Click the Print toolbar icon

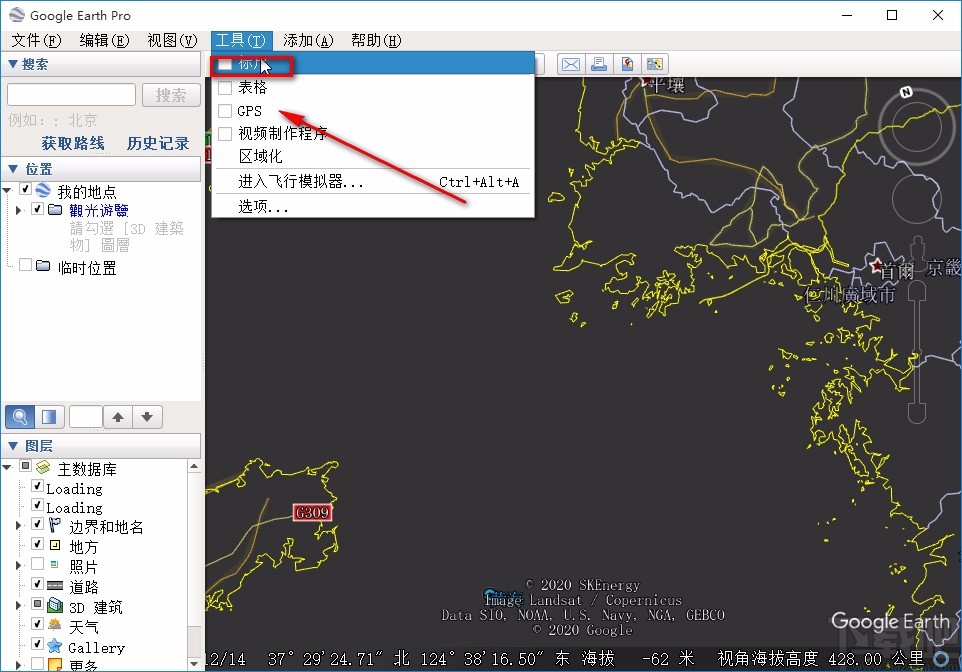pyautogui.click(x=599, y=64)
